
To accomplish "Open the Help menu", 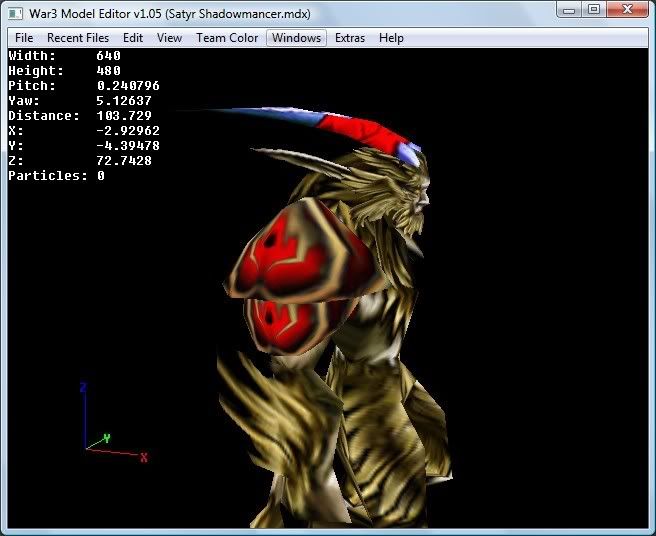I will [391, 38].
